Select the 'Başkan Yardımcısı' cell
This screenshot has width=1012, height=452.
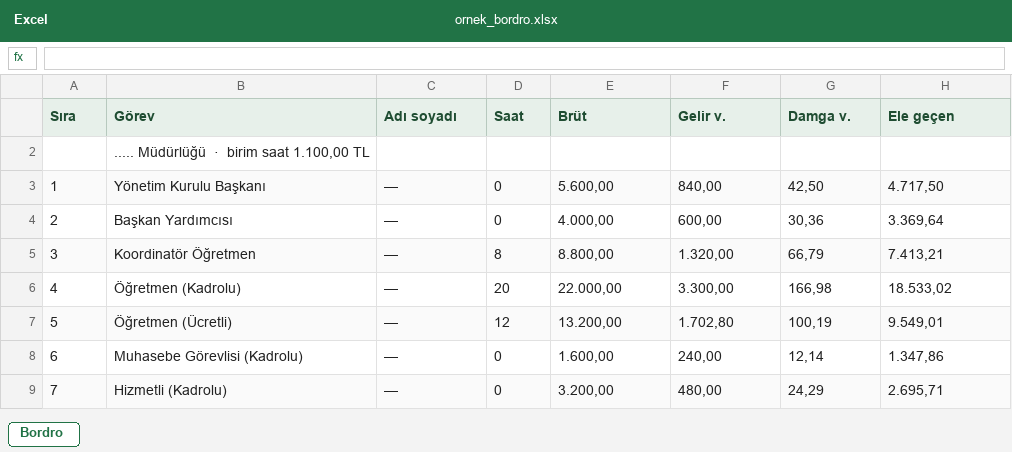coord(241,221)
